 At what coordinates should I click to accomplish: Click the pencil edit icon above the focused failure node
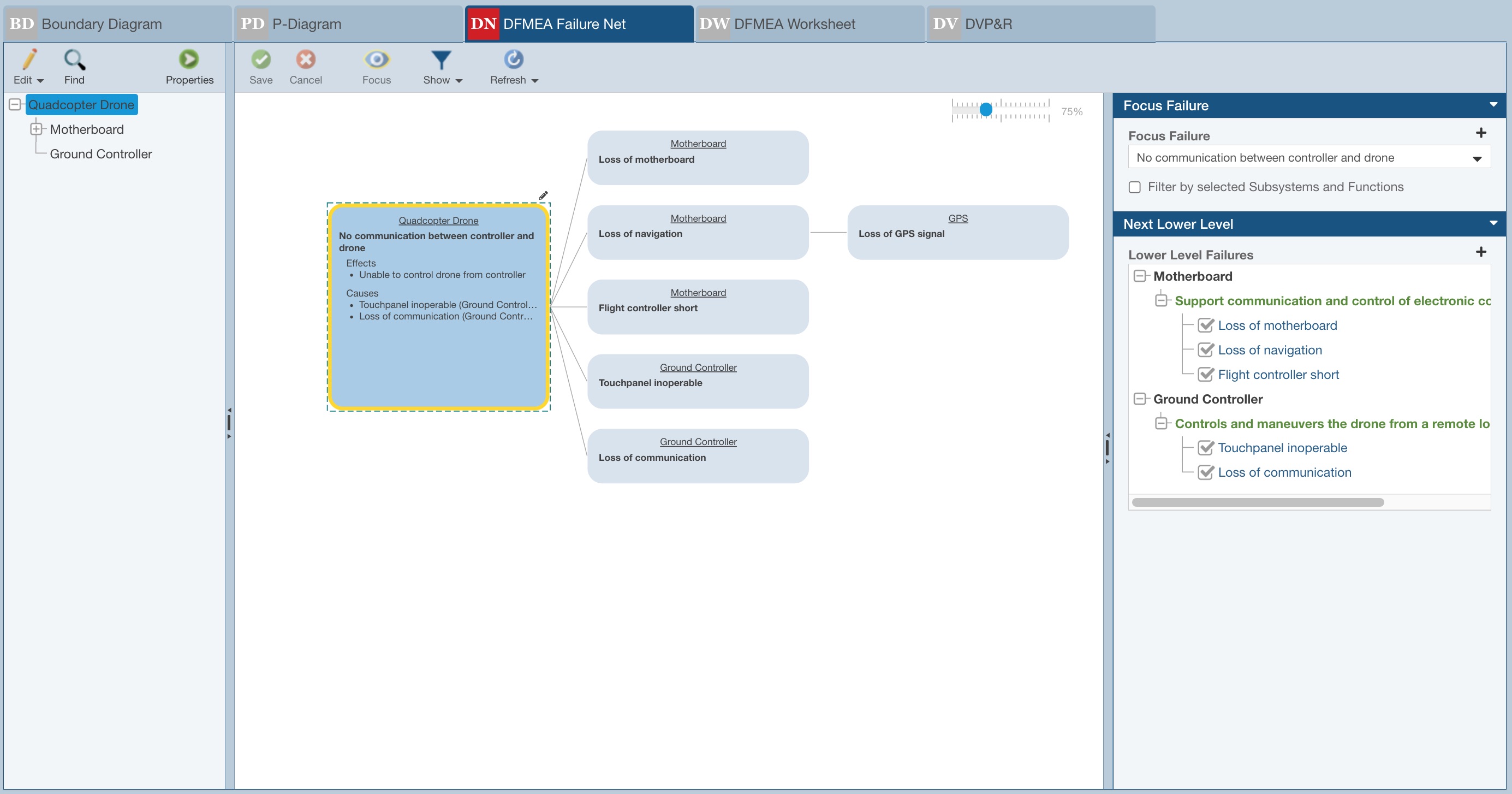pyautogui.click(x=544, y=195)
